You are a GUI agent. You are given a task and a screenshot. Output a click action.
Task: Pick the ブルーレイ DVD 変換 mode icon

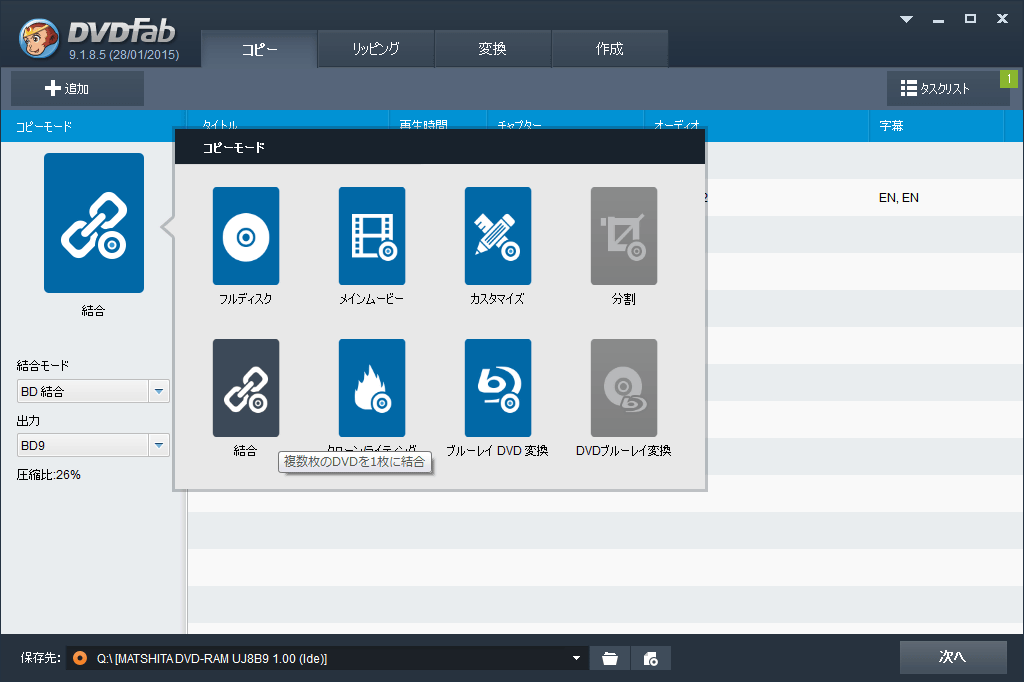498,387
